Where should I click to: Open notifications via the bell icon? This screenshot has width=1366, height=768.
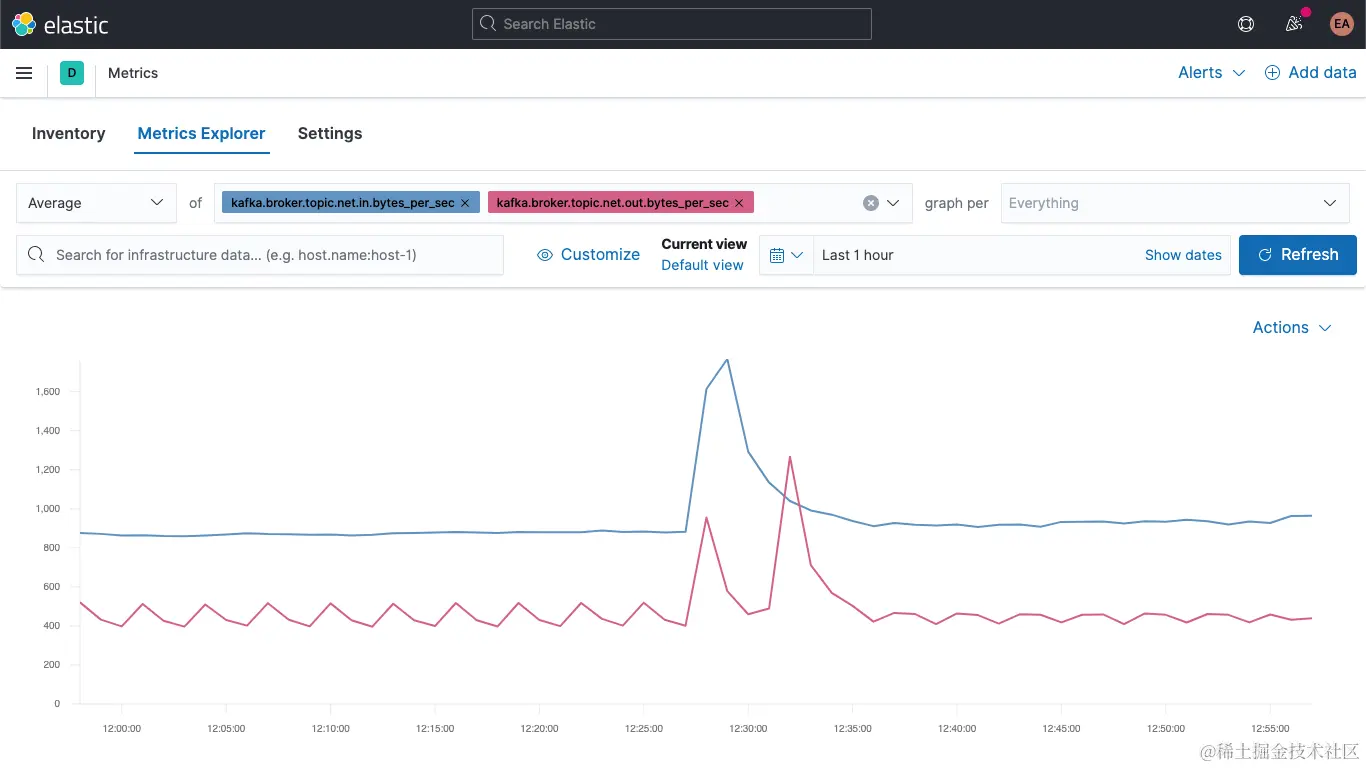[x=1293, y=23]
